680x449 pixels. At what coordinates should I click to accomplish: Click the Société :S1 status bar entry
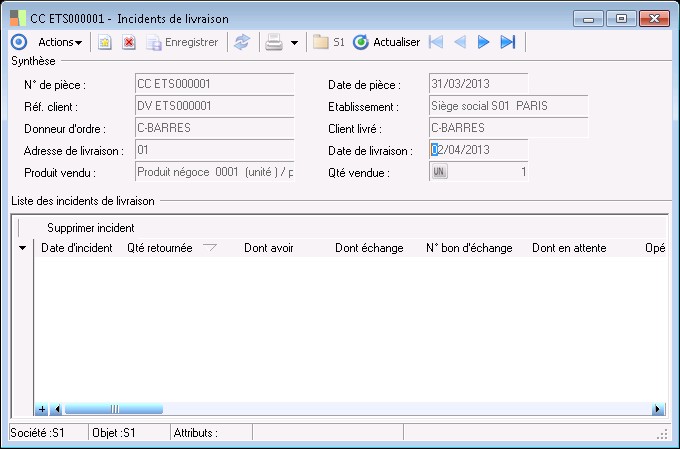(49, 433)
